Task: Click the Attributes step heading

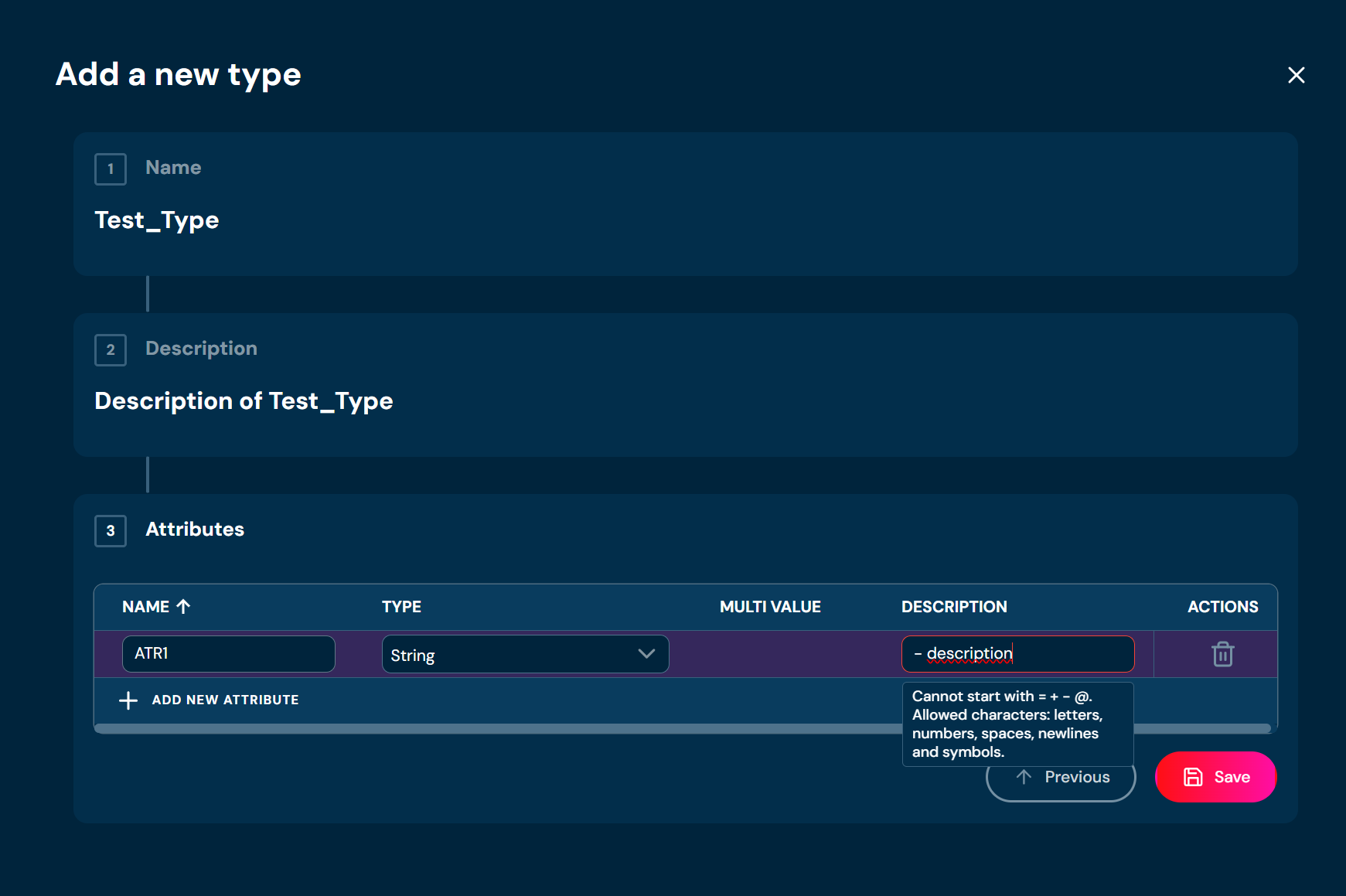Action: [195, 530]
